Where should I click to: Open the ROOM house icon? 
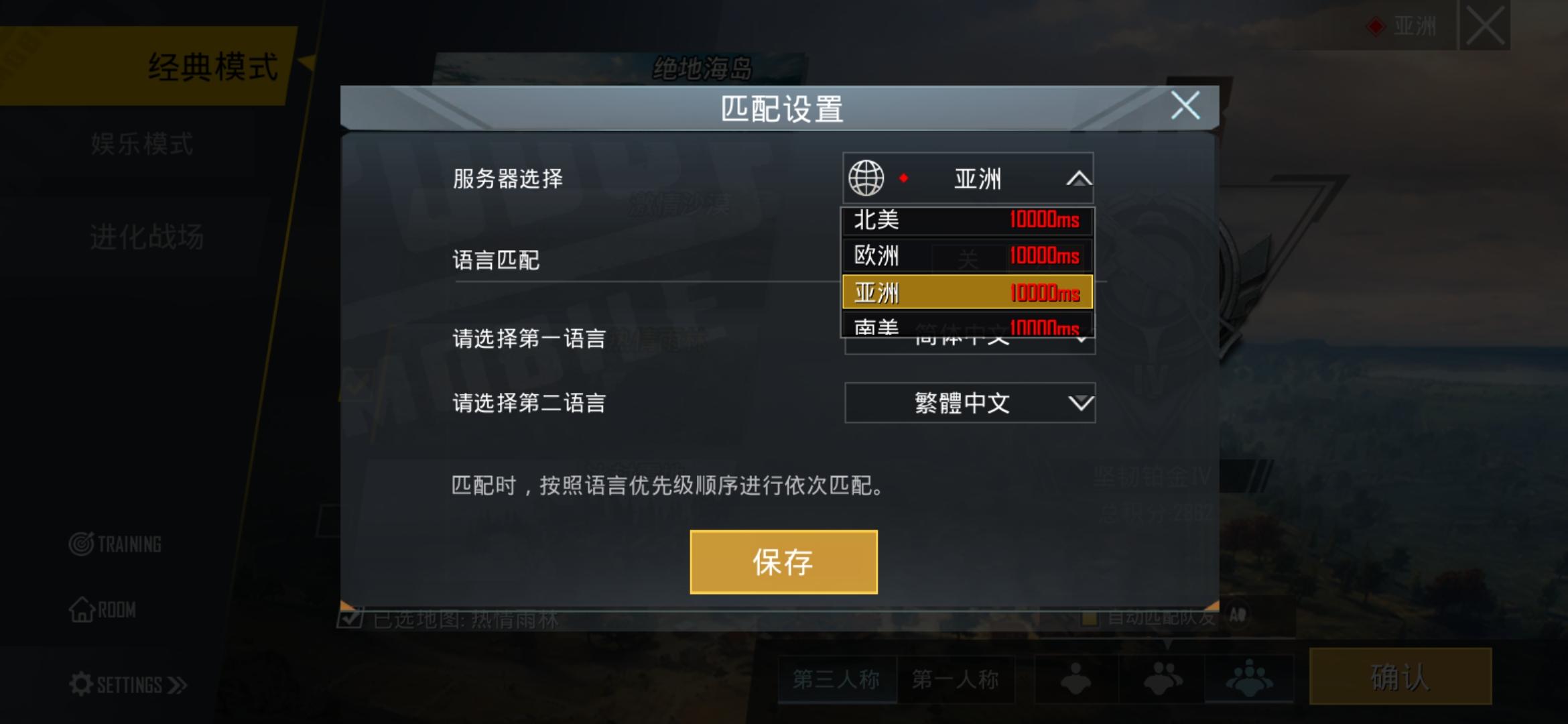pos(82,609)
